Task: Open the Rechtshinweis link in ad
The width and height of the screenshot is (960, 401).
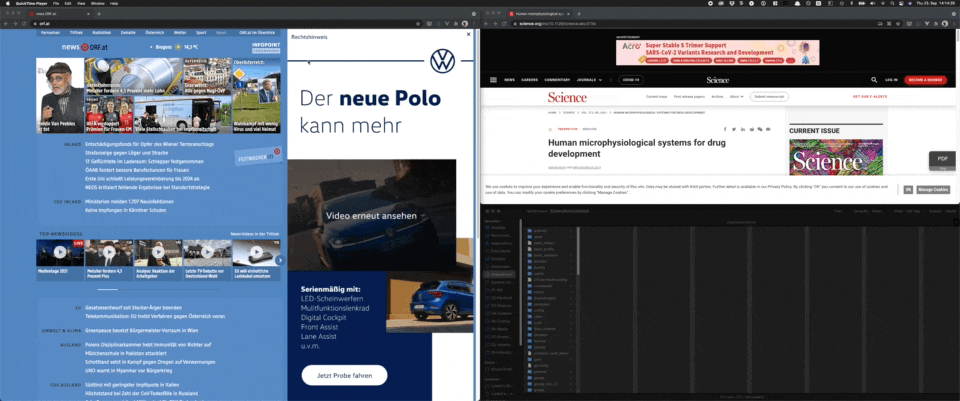Action: [309, 37]
